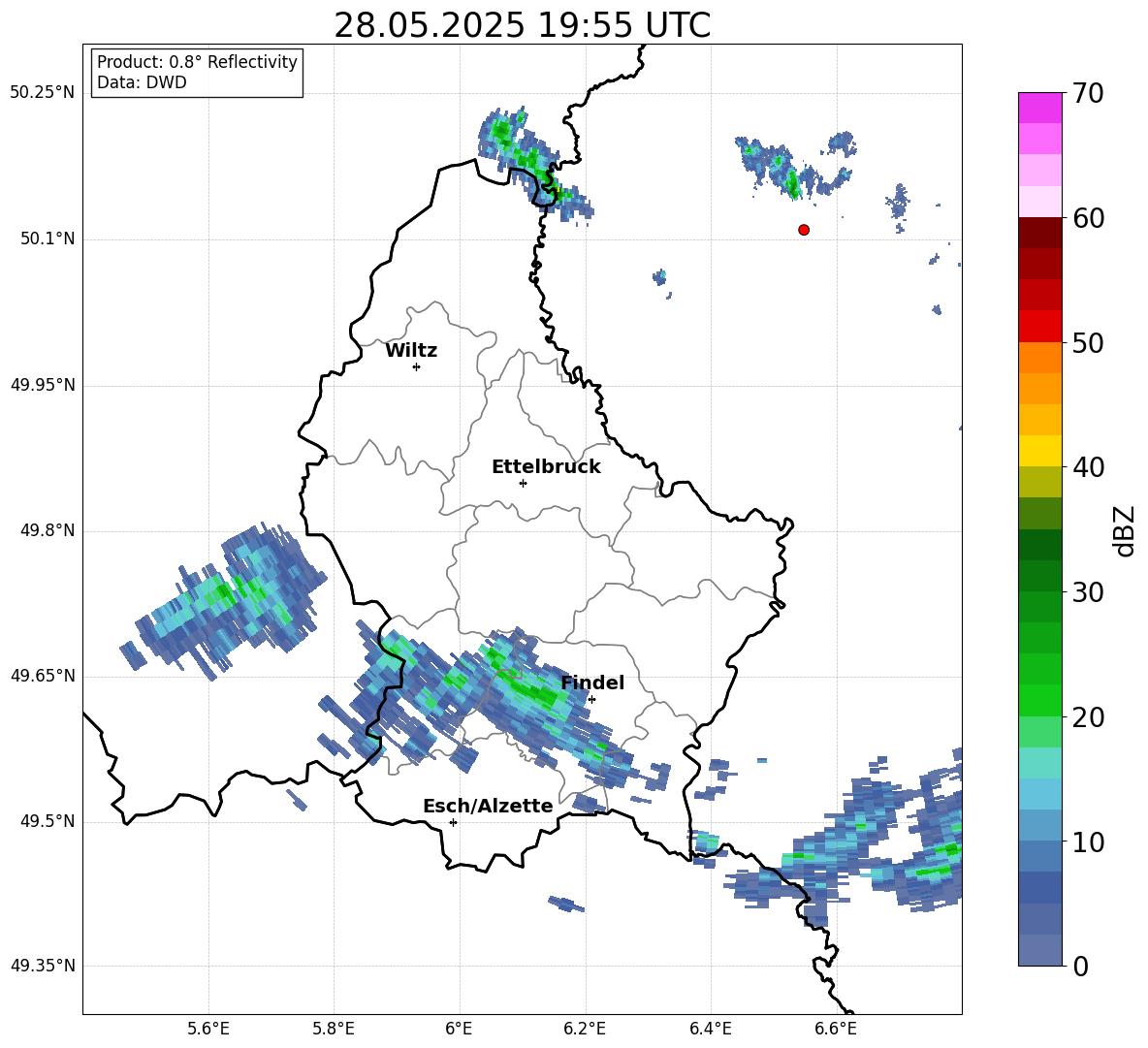The image size is (1148, 1048).
Task: Click the 50.25°N latitude label
Action: (x=42, y=93)
